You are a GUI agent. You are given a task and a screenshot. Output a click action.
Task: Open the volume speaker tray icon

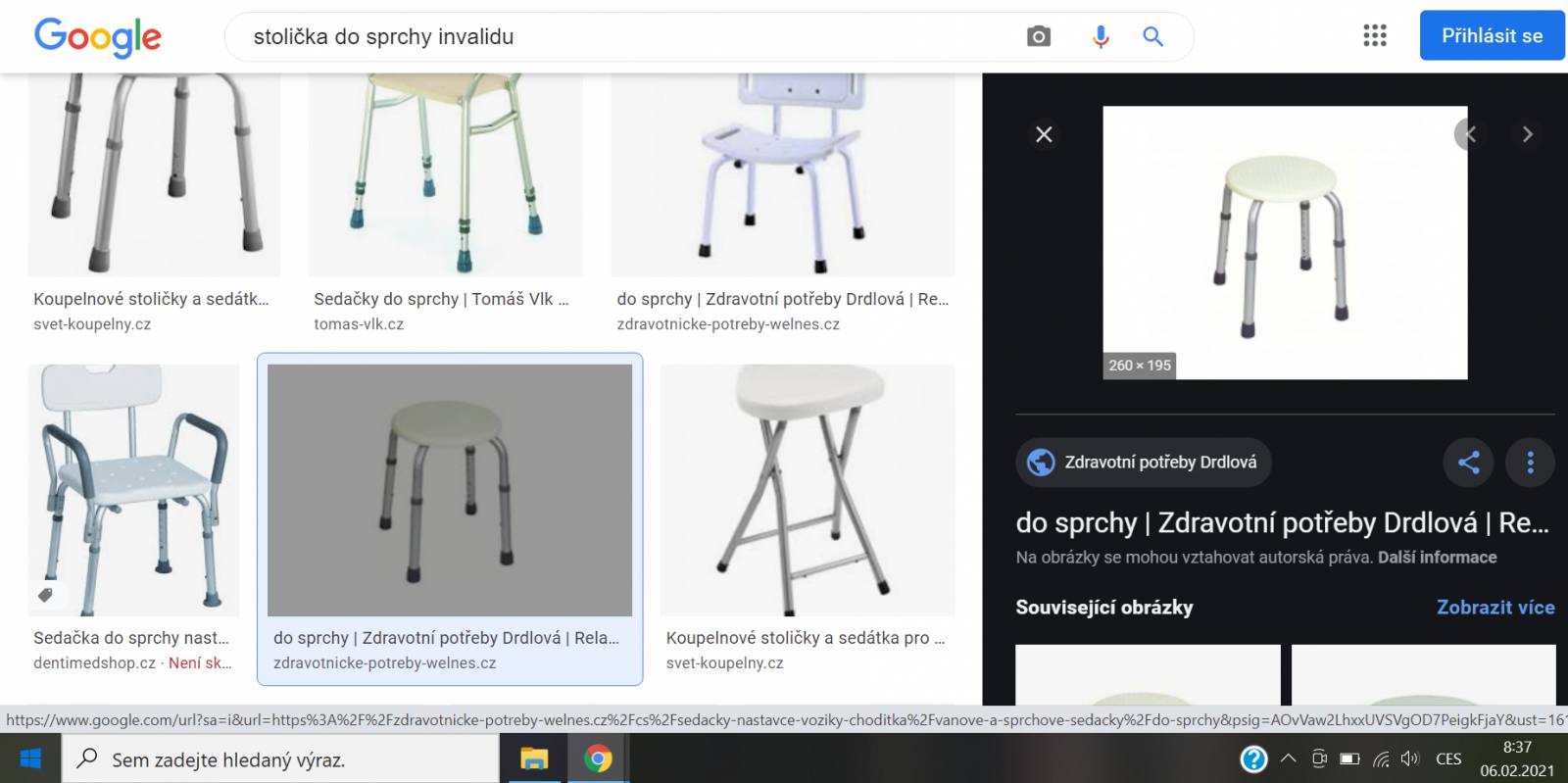click(1410, 759)
